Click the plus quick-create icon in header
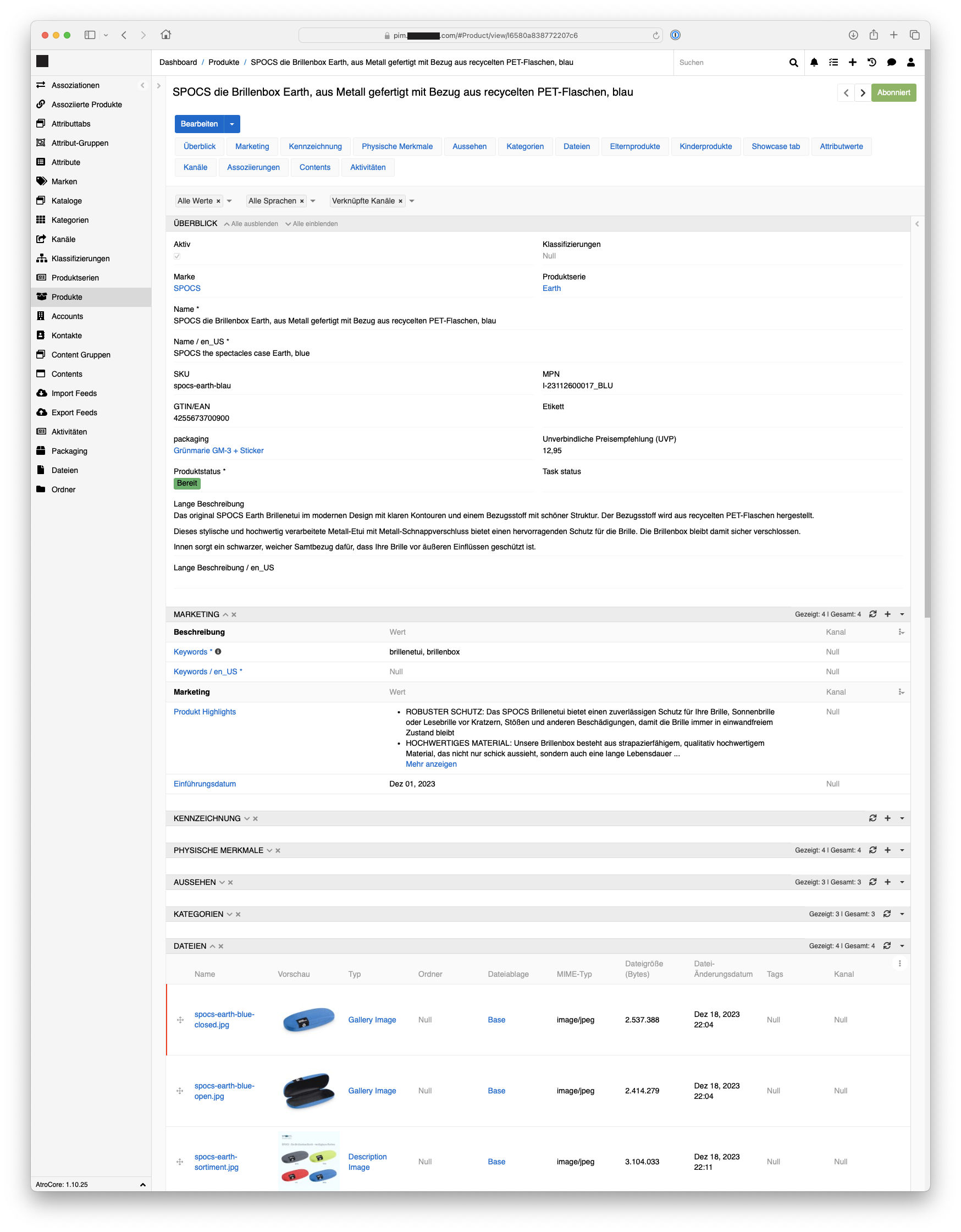This screenshot has width=961, height=1232. (x=852, y=63)
